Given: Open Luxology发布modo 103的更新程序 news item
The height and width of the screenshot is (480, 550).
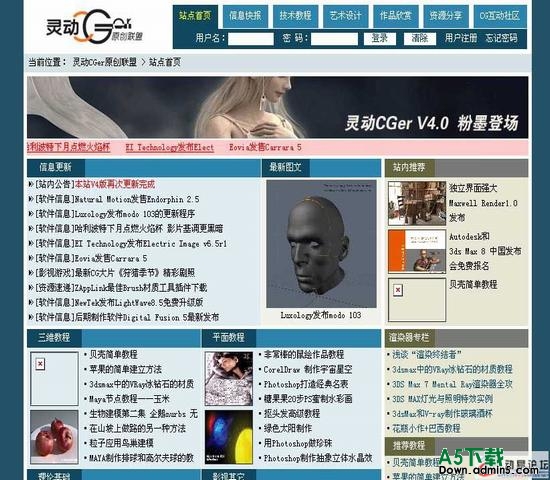Looking at the screenshot, I should [x=135, y=214].
